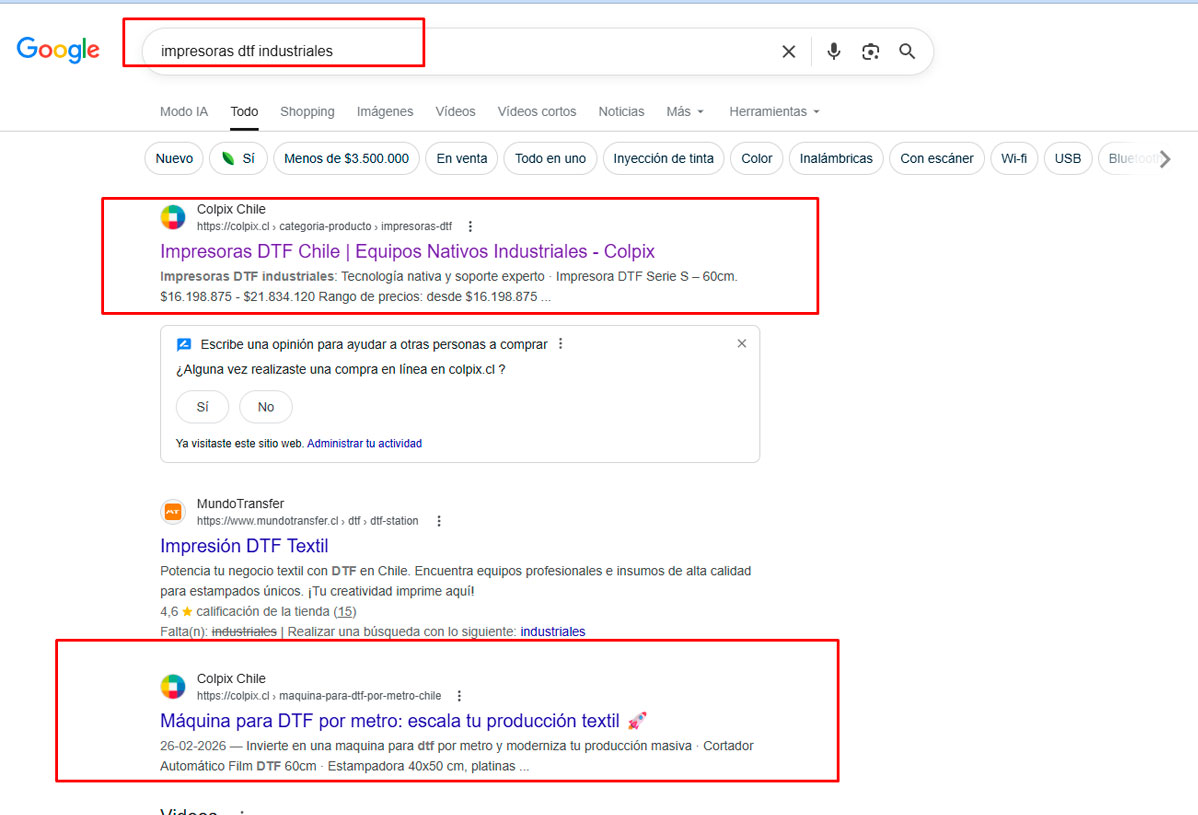Toggle the Inalámbricas filter chip

(x=836, y=159)
